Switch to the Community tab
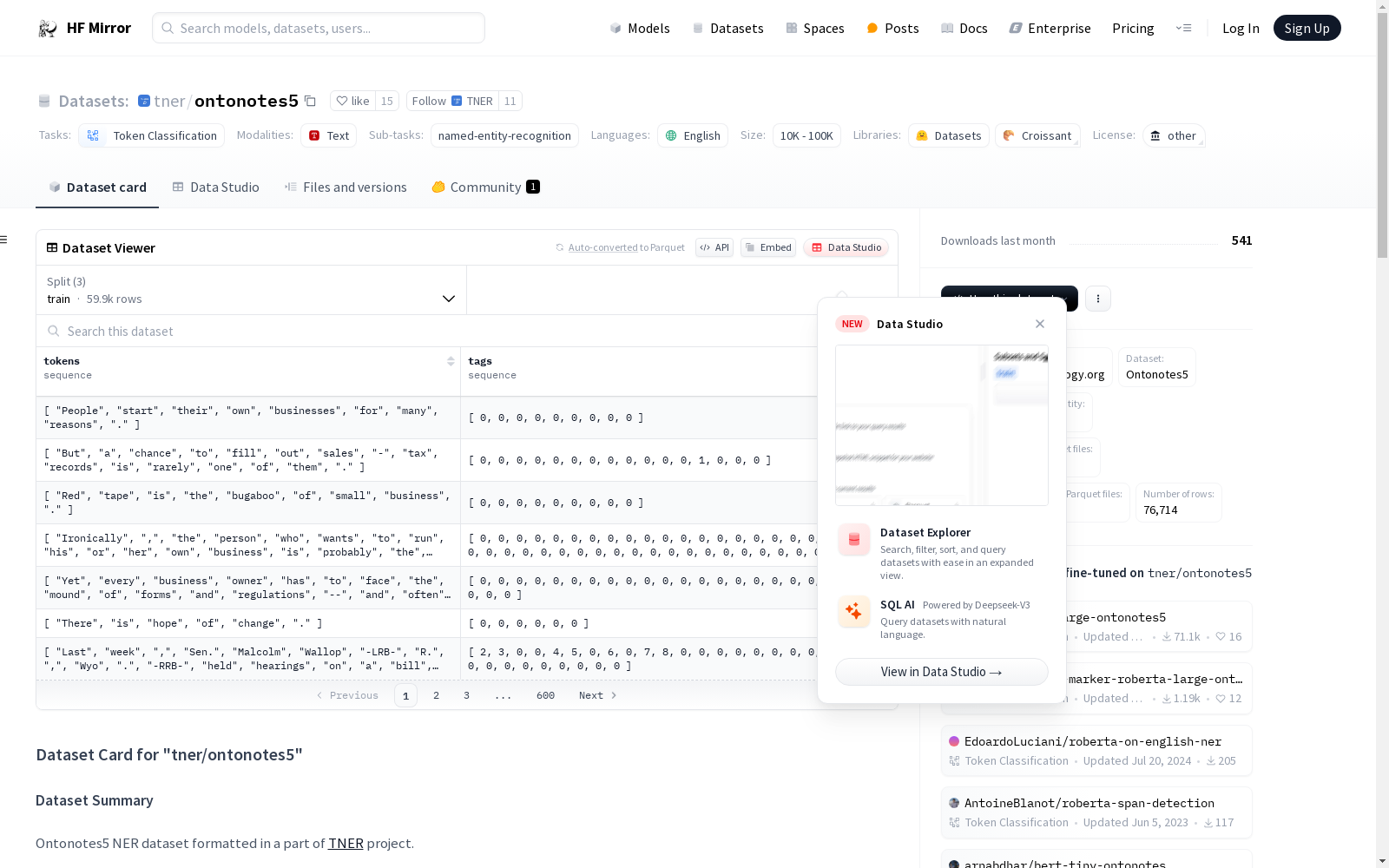The width and height of the screenshot is (1389, 868). point(485,187)
